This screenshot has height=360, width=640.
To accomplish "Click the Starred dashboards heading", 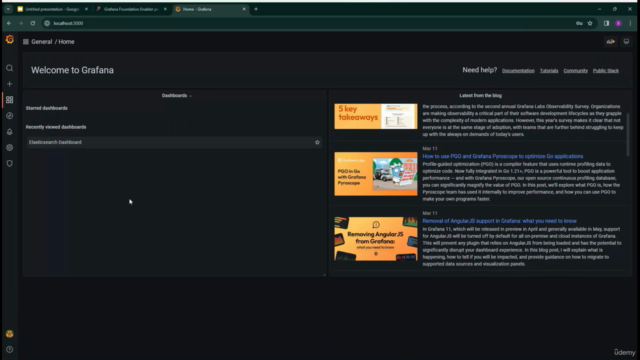I will tap(47, 108).
